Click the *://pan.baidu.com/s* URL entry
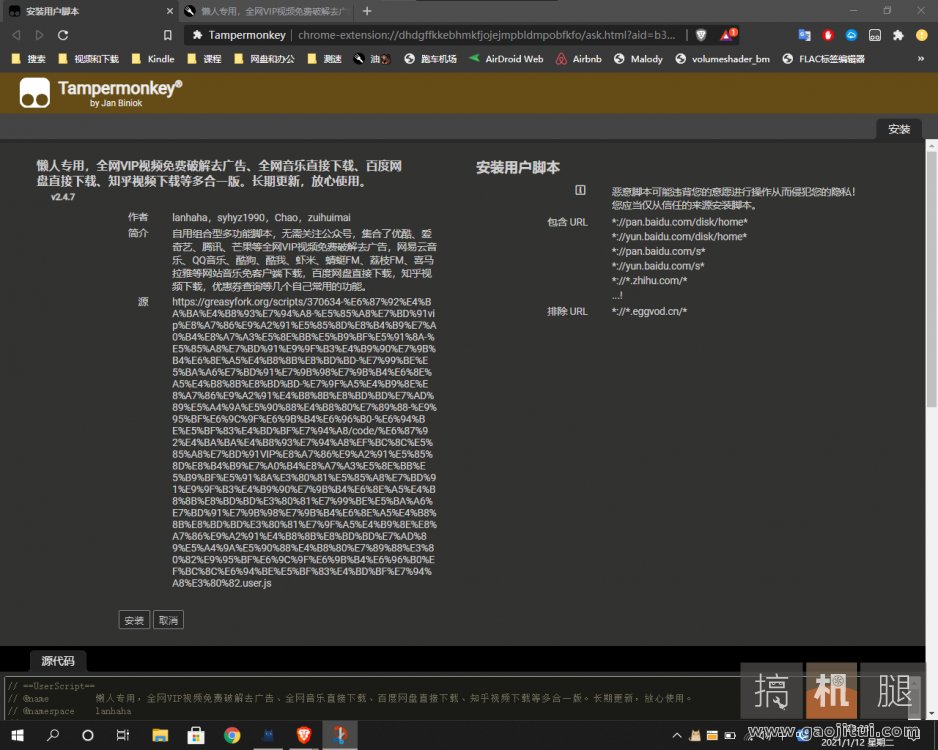This screenshot has height=750, width=938. pyautogui.click(x=659, y=251)
